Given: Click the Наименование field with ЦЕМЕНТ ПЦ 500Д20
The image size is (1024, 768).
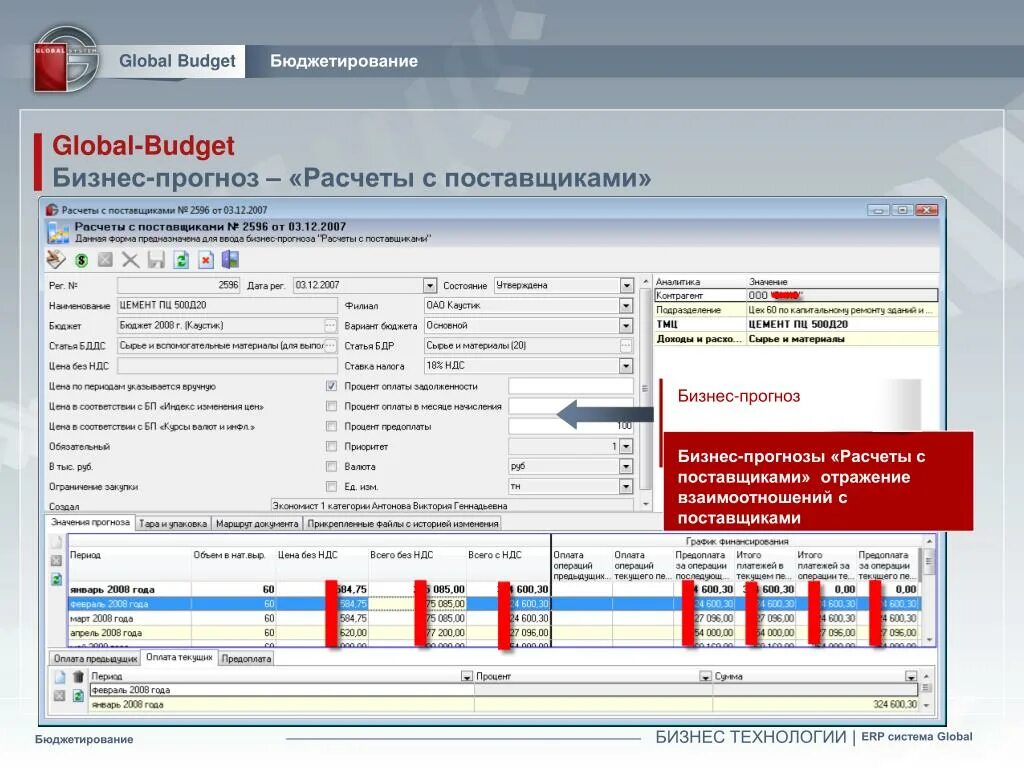Looking at the screenshot, I should 227,305.
